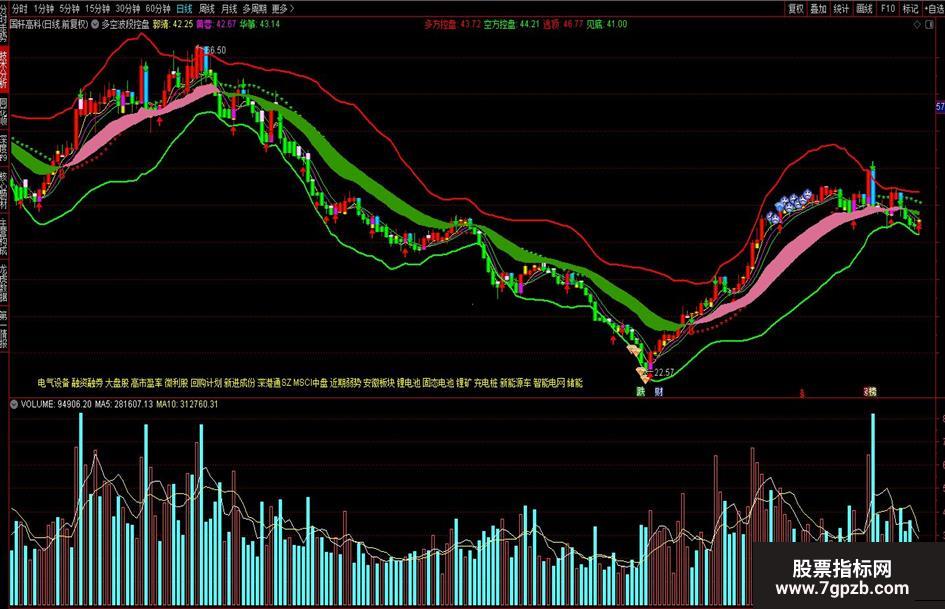Select the 30分钟 period tab

[127, 8]
